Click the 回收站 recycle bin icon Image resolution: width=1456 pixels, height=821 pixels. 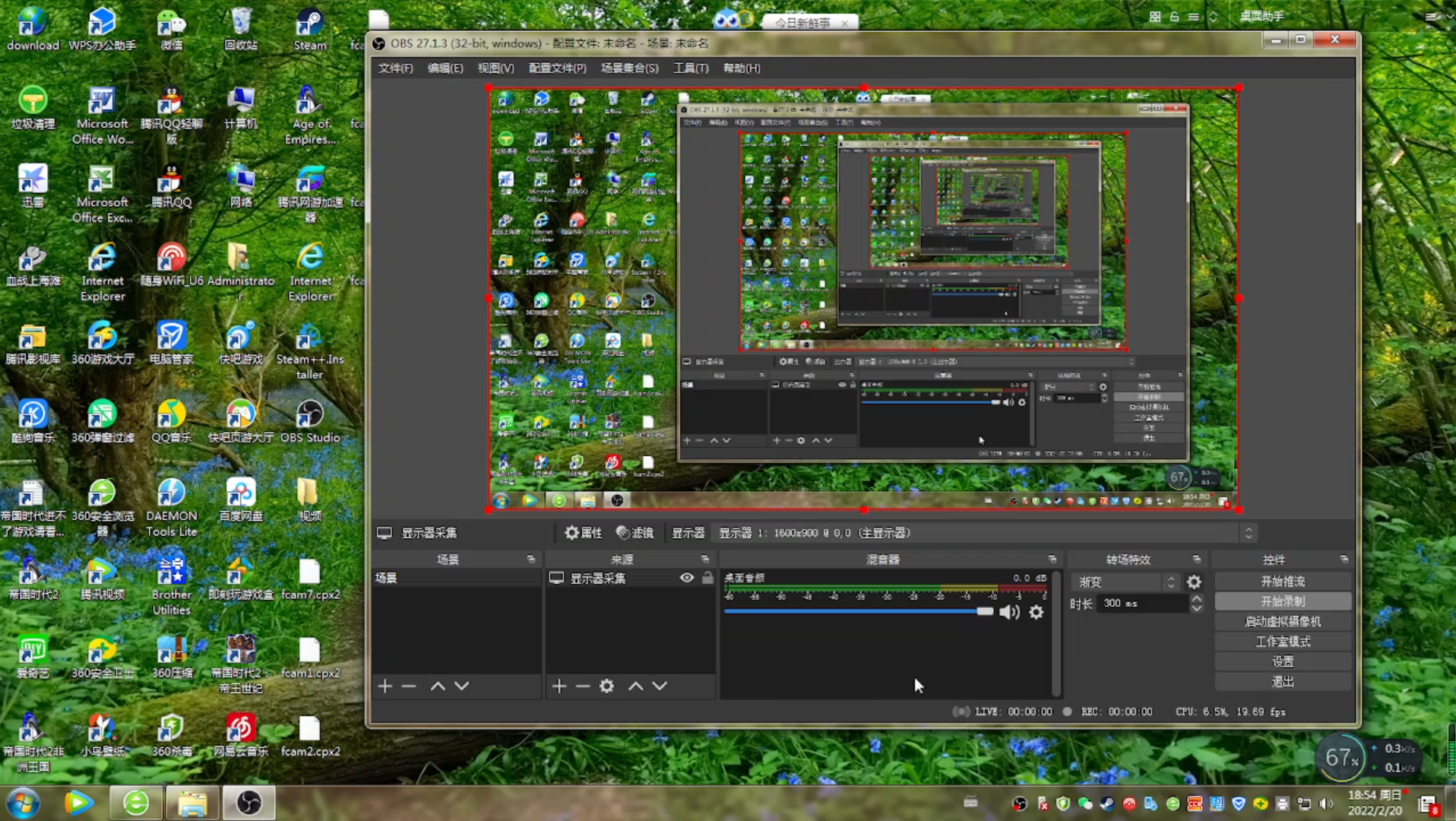tap(241, 29)
